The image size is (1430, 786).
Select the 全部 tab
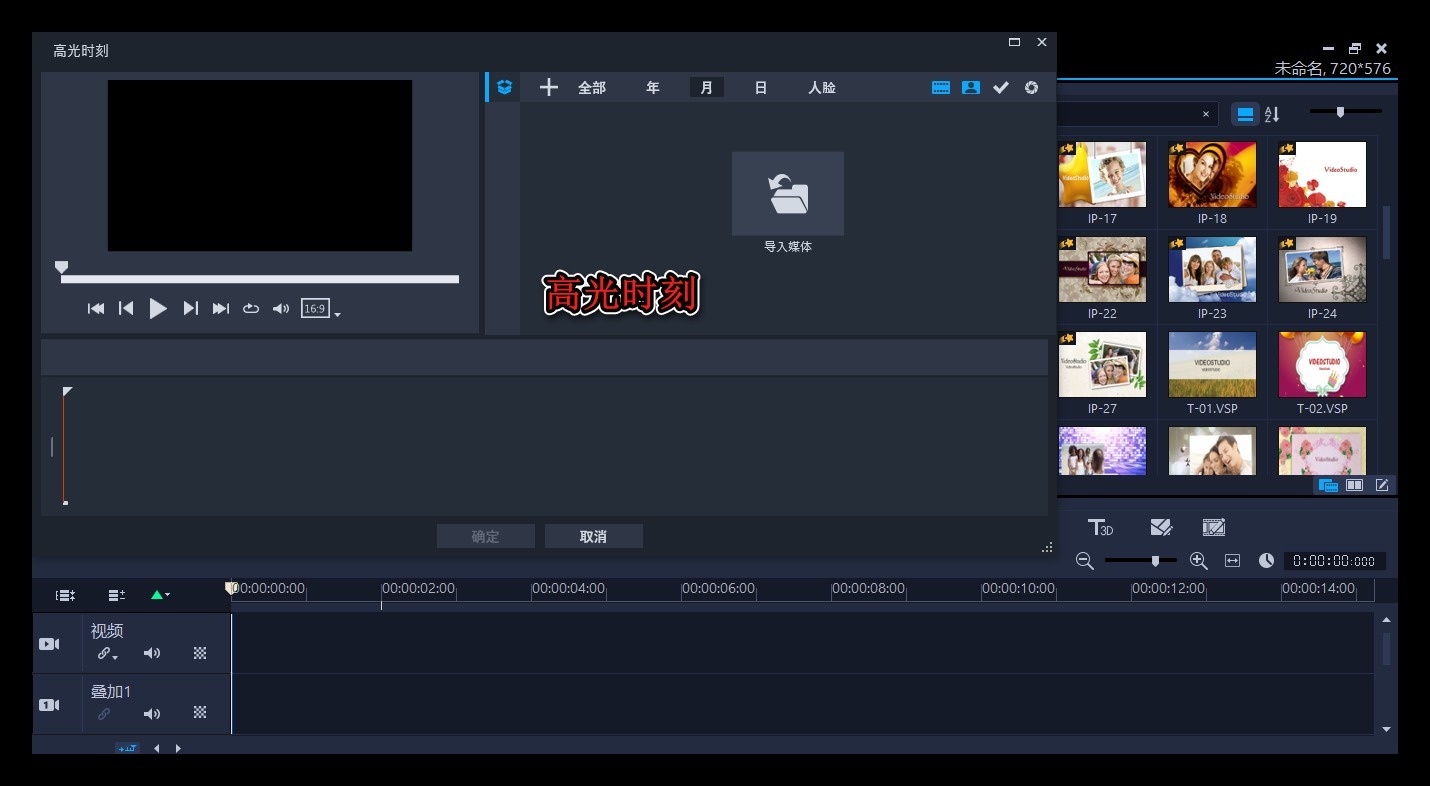(x=591, y=88)
